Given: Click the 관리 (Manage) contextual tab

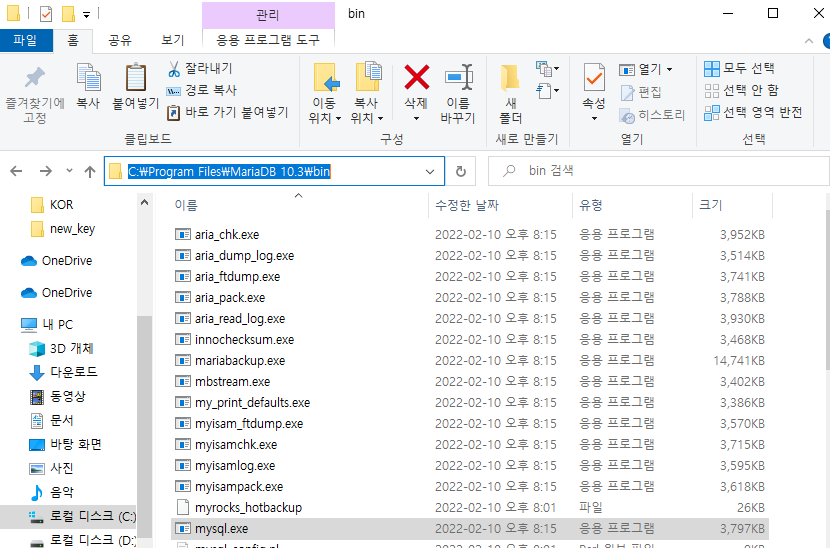Looking at the screenshot, I should (x=268, y=14).
